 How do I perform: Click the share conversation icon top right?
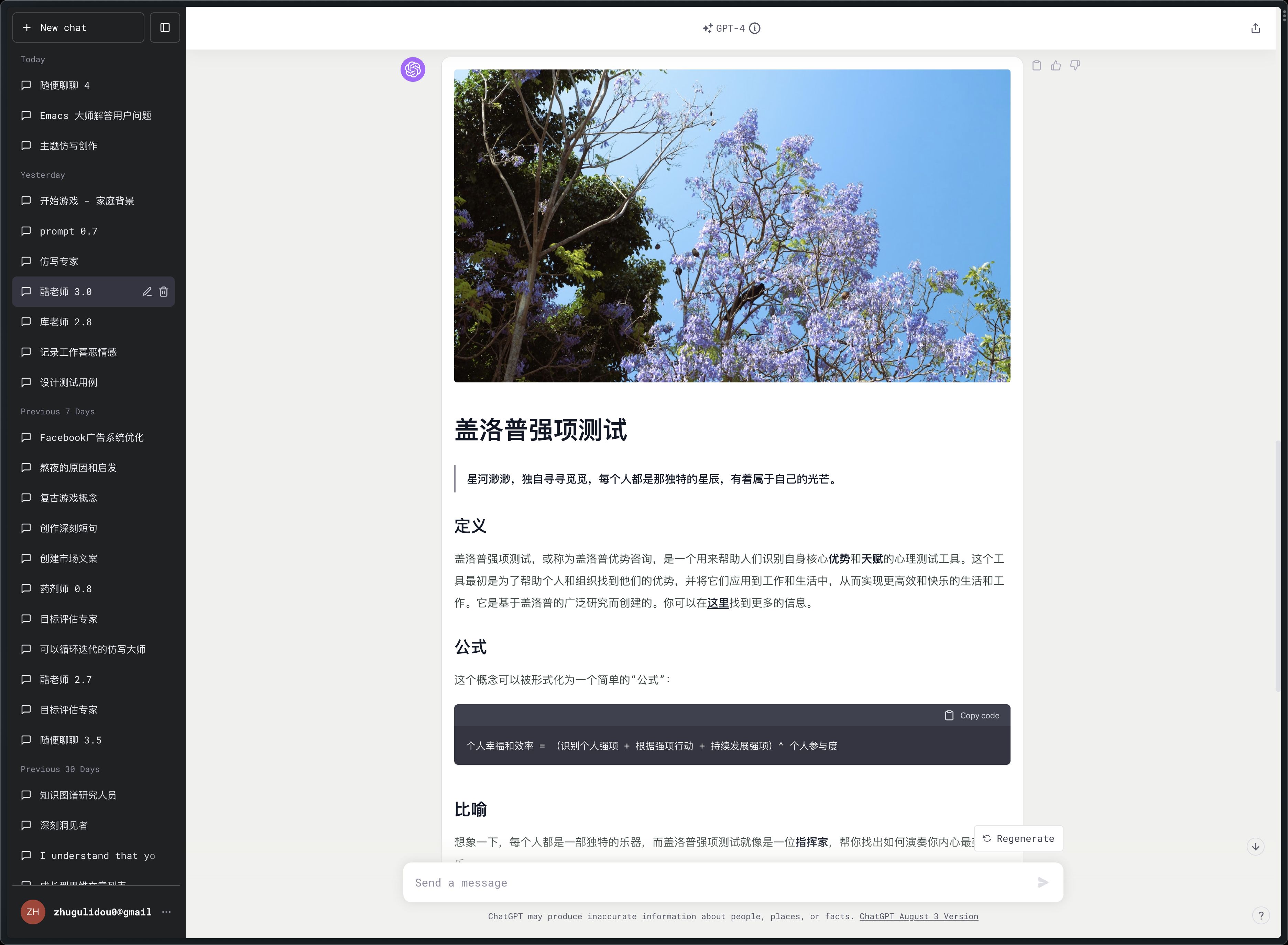pos(1256,27)
